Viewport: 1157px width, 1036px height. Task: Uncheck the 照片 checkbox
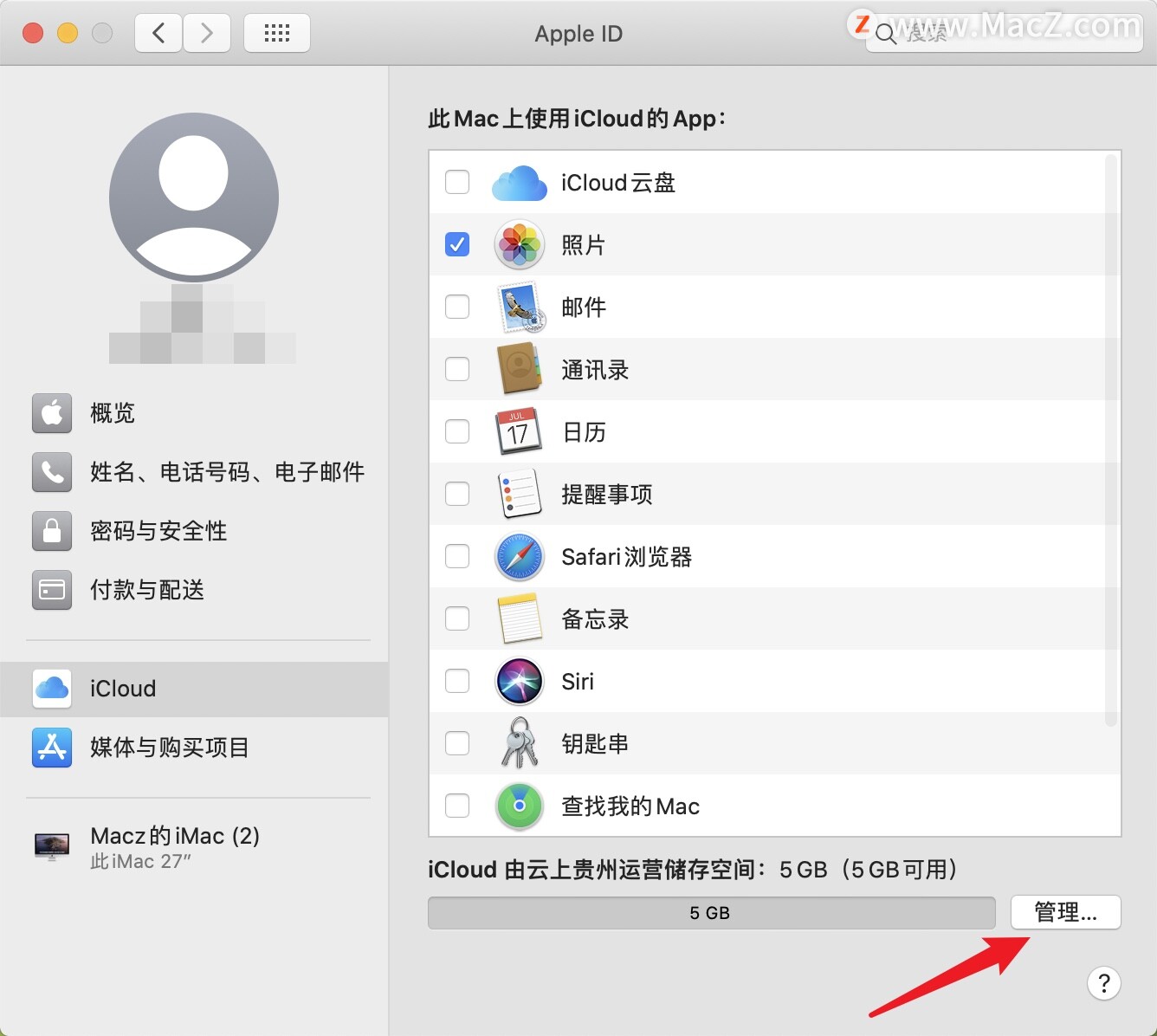[x=457, y=244]
